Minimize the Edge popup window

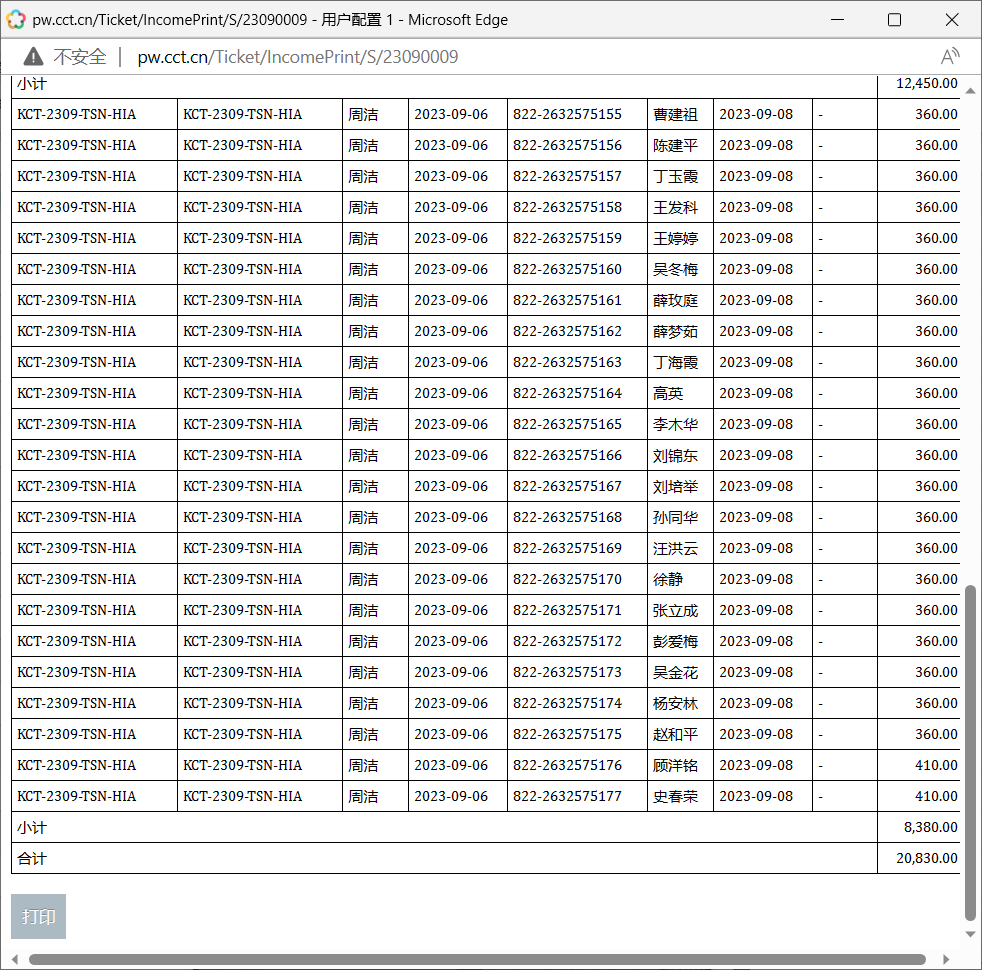[x=836, y=20]
